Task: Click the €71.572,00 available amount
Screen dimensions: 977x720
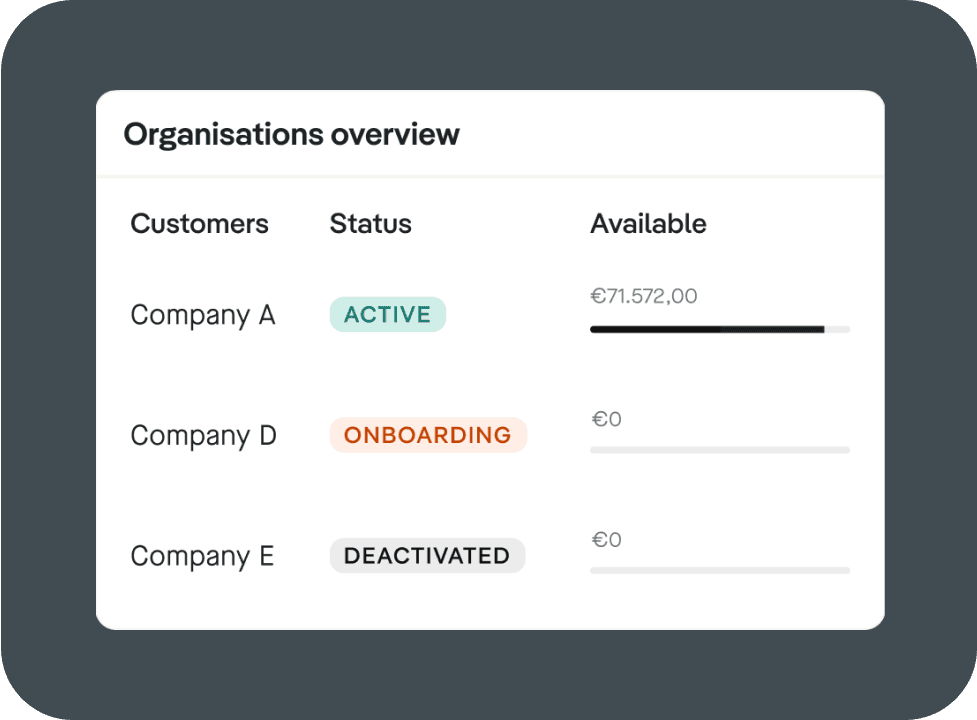Action: click(x=644, y=296)
